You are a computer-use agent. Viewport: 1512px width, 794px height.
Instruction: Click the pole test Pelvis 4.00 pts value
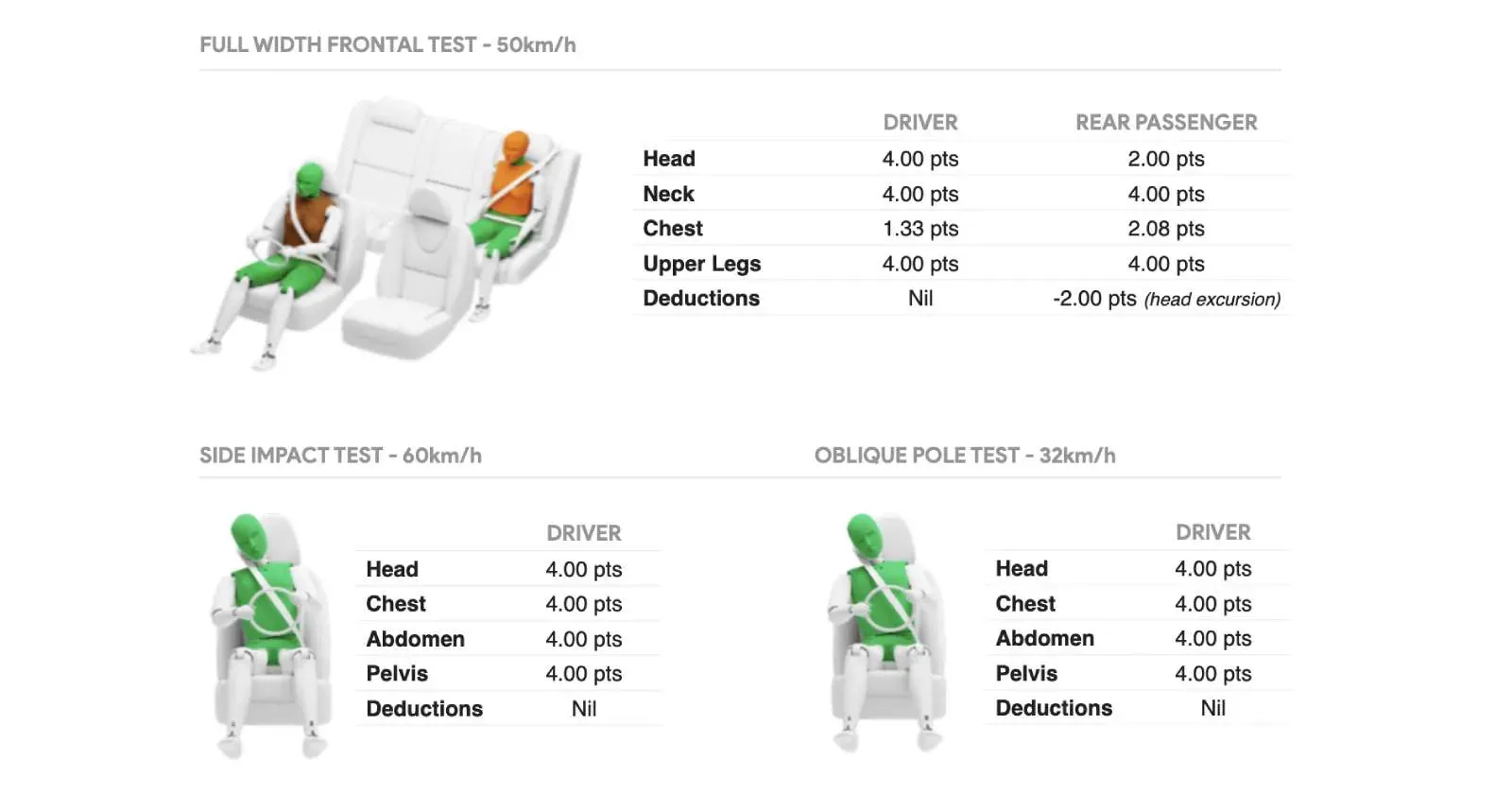[x=1213, y=674]
